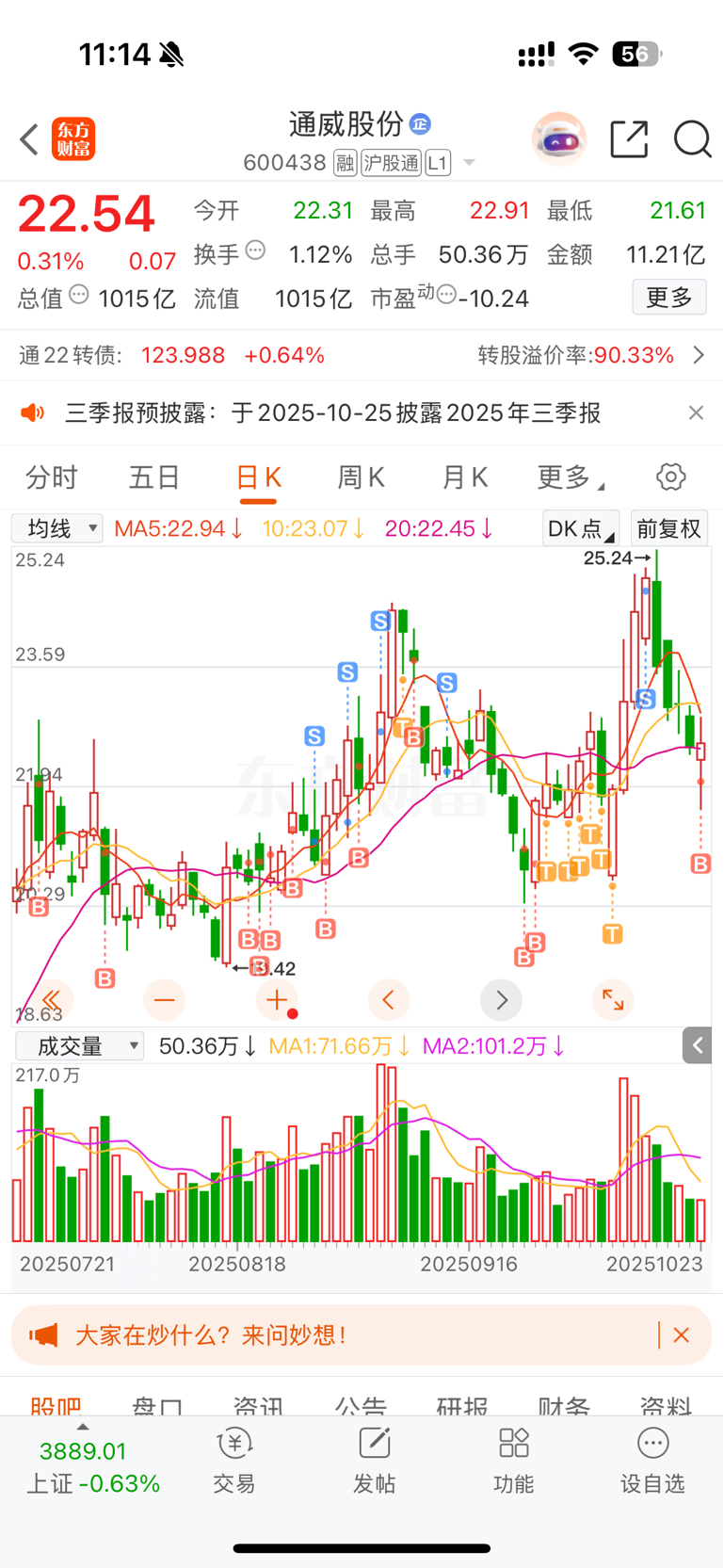This screenshot has width=724, height=1568.
Task: Expand stock header dropdown arrow beside L1
Action: tap(469, 163)
